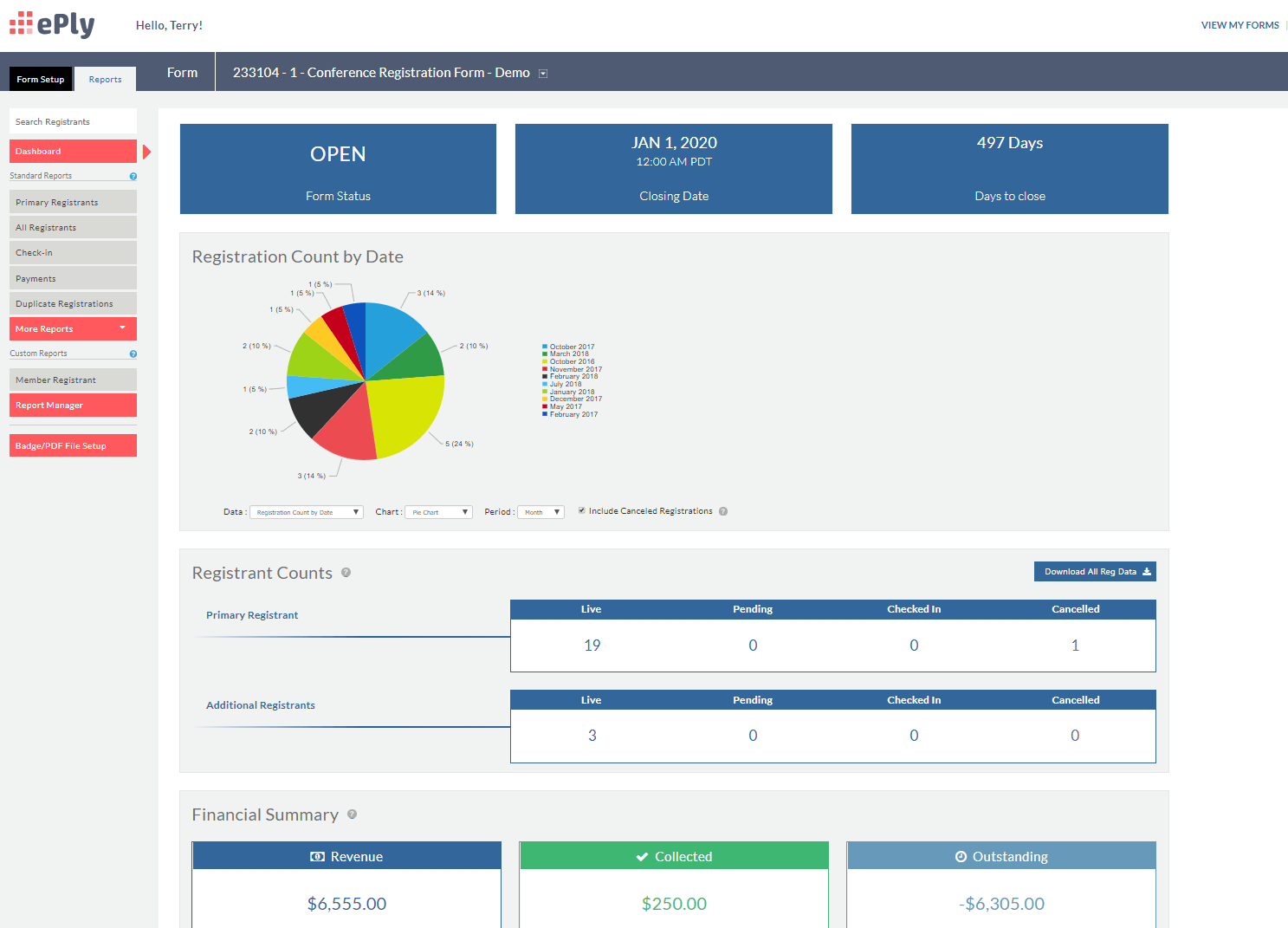Open the VIEW MY FORMS link

pyautogui.click(x=1239, y=25)
